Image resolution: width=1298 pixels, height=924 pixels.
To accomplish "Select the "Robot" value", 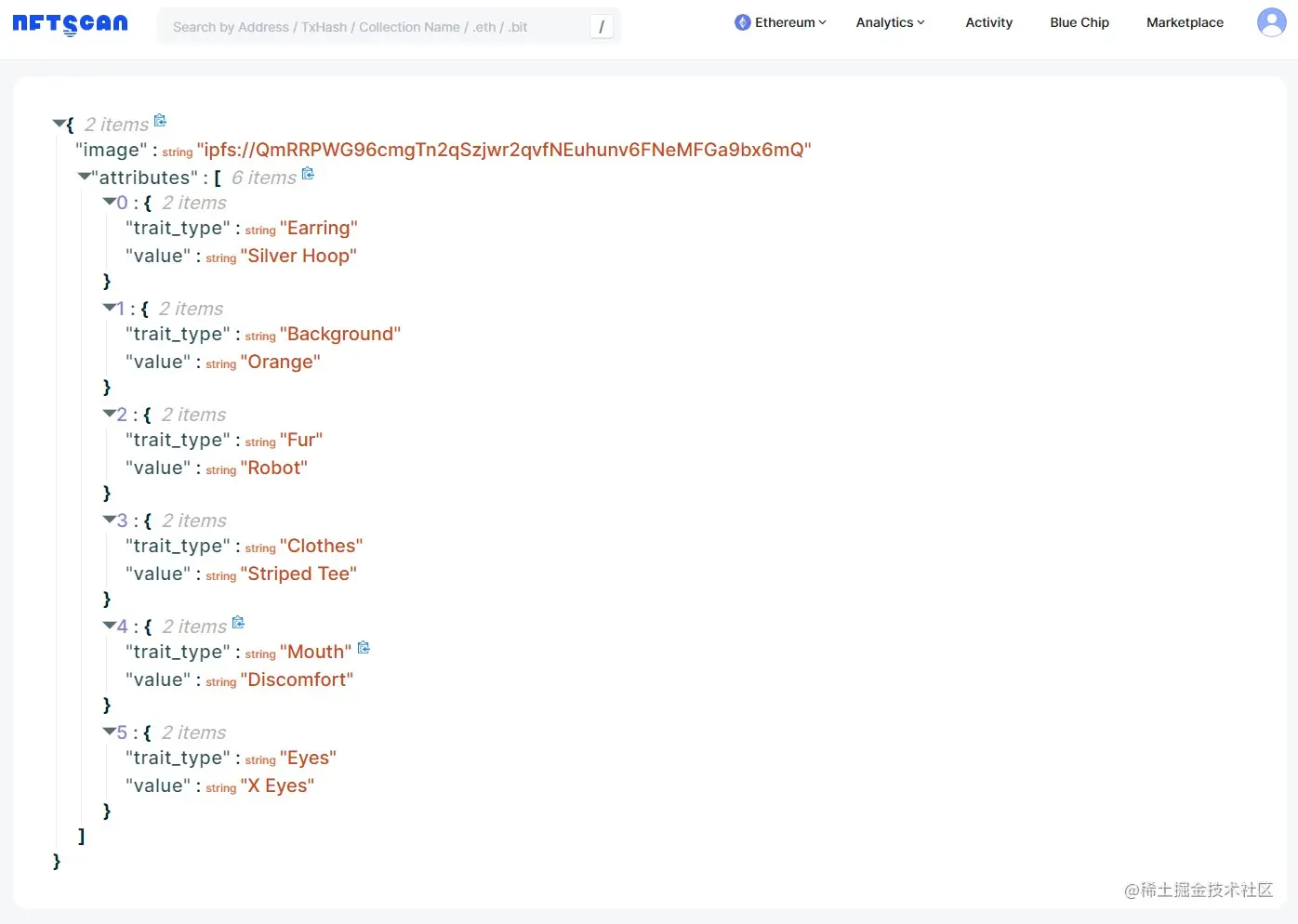I will coord(273,468).
